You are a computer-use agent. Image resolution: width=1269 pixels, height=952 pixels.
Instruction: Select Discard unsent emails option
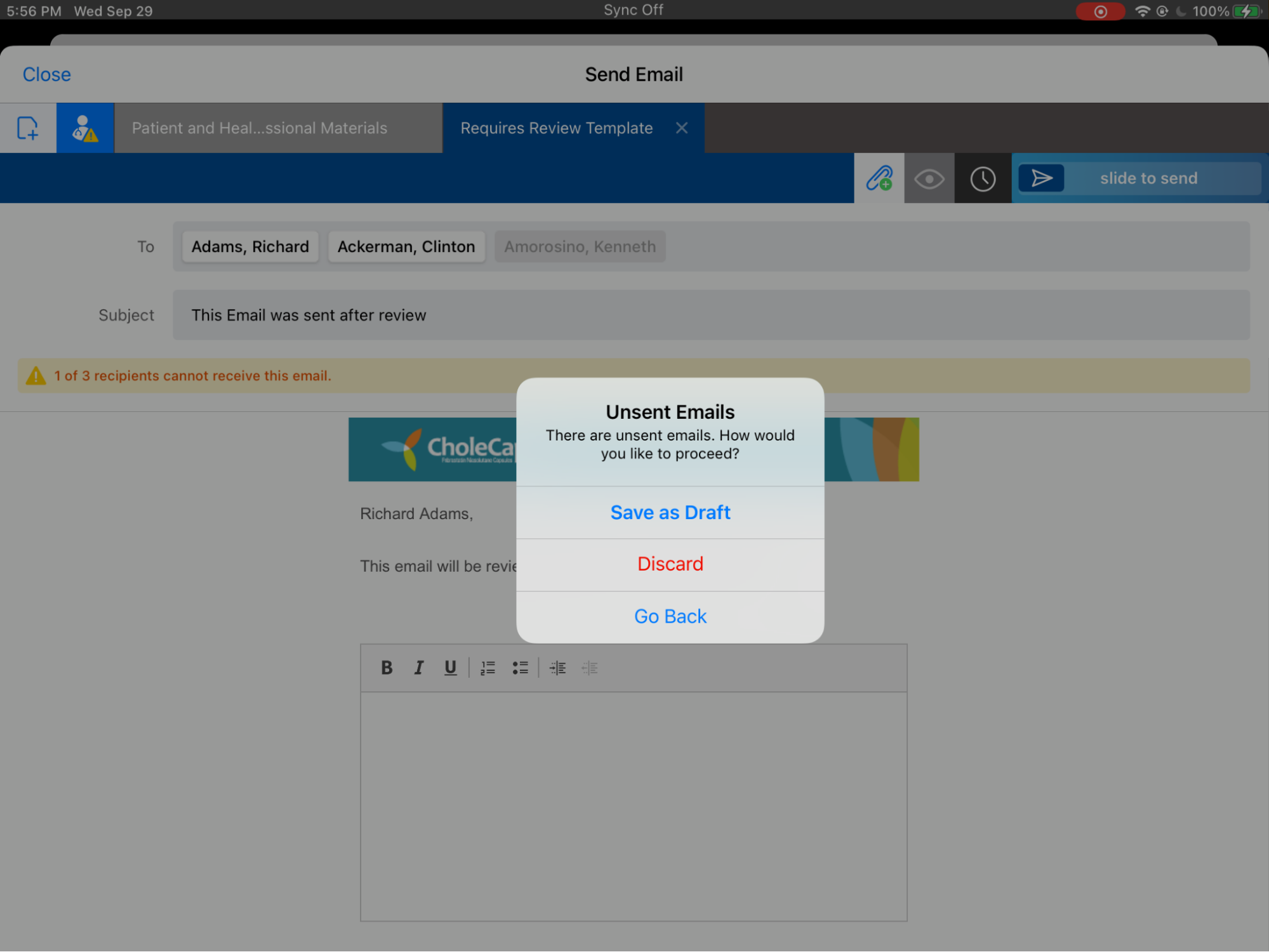[670, 564]
